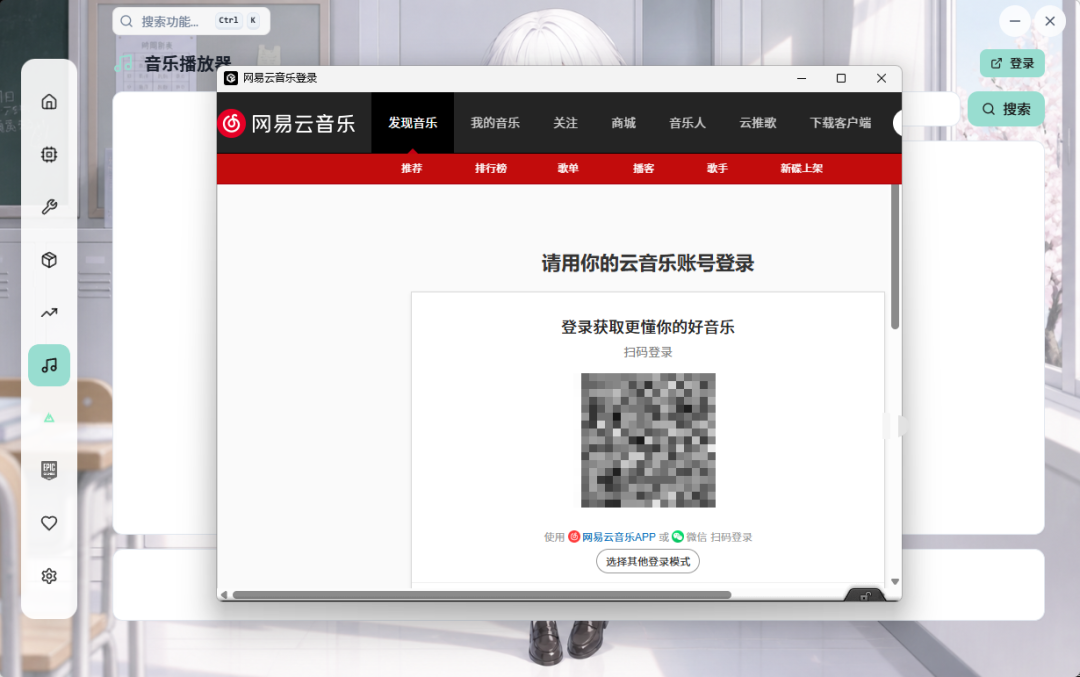Screen dimensions: 1080x677
Task: Select 歌手 in red sub-navigation
Action: pyautogui.click(x=718, y=168)
